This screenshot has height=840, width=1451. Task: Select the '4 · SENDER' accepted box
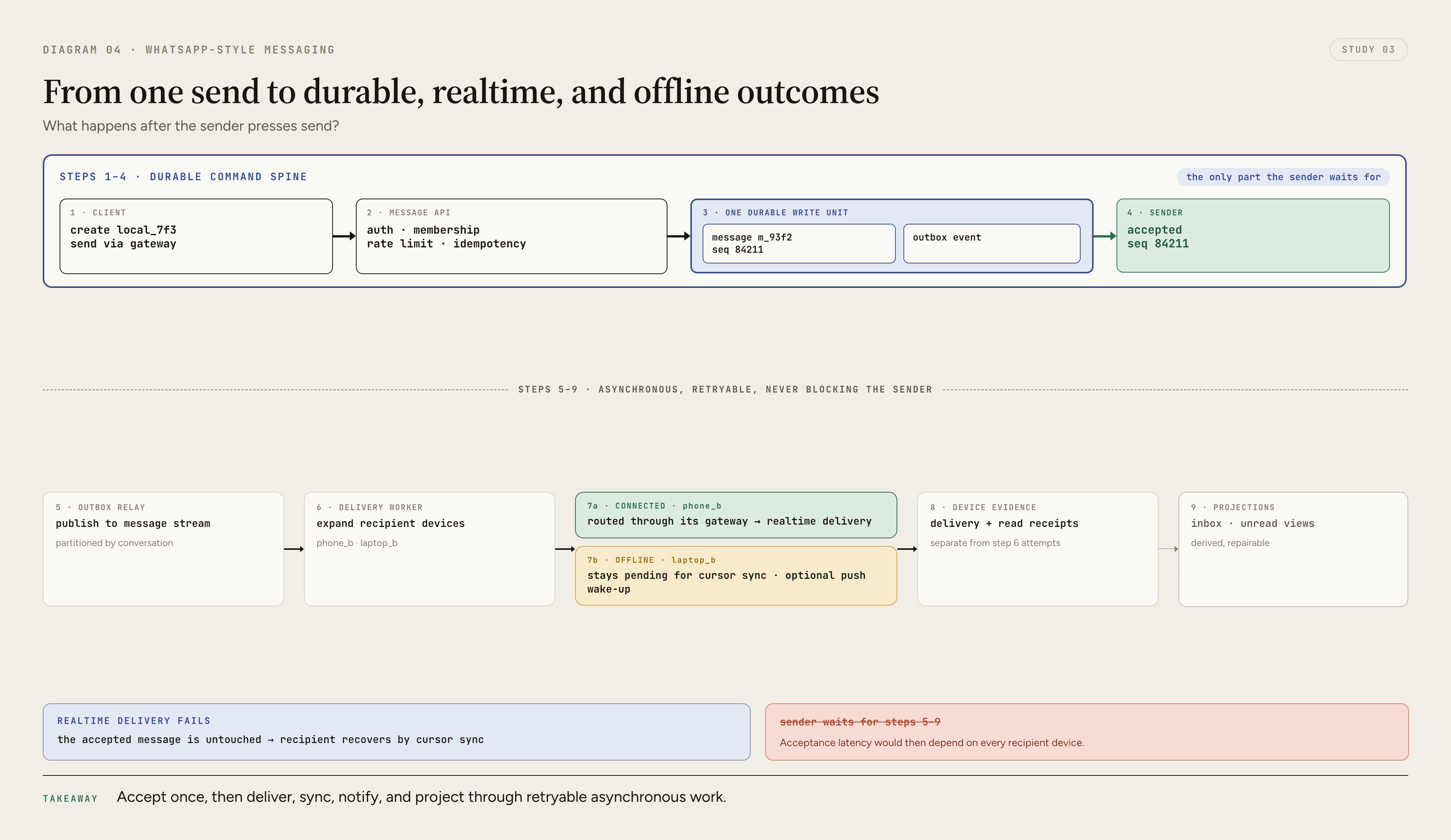coord(1253,236)
